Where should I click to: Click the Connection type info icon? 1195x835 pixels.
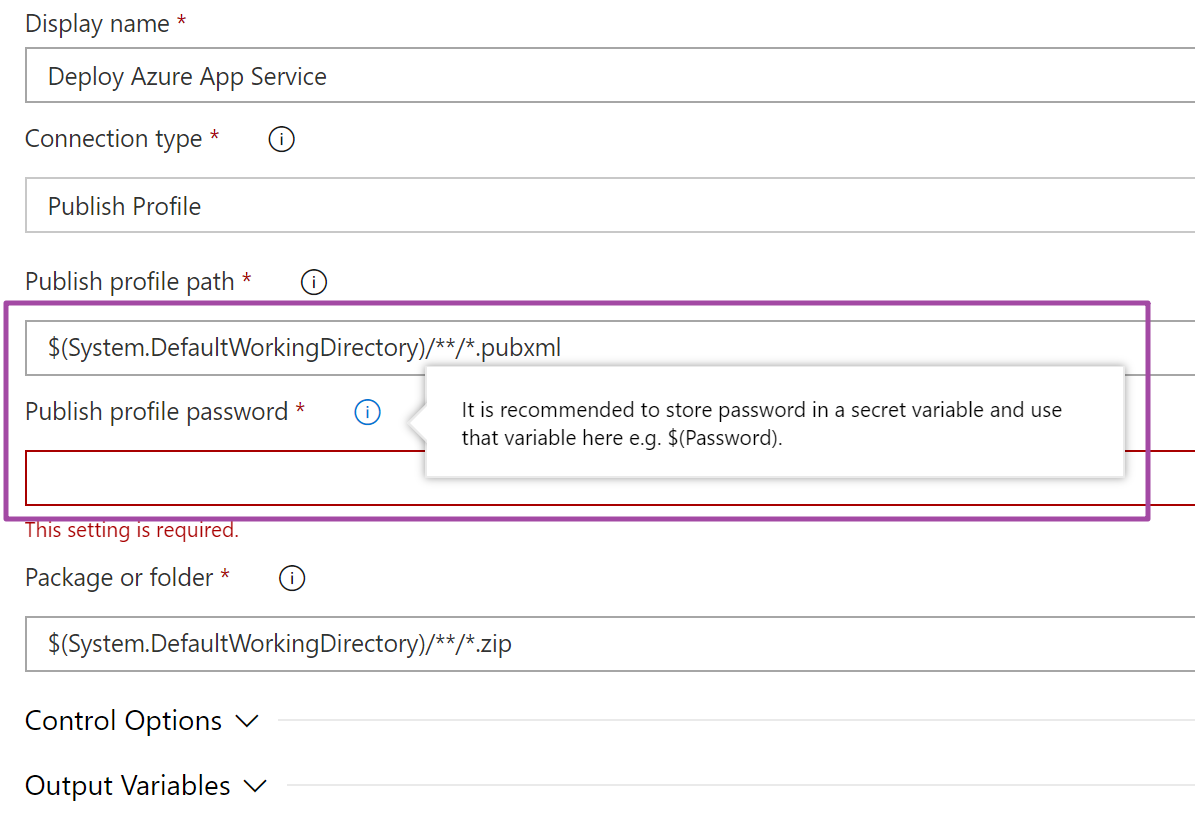point(282,140)
